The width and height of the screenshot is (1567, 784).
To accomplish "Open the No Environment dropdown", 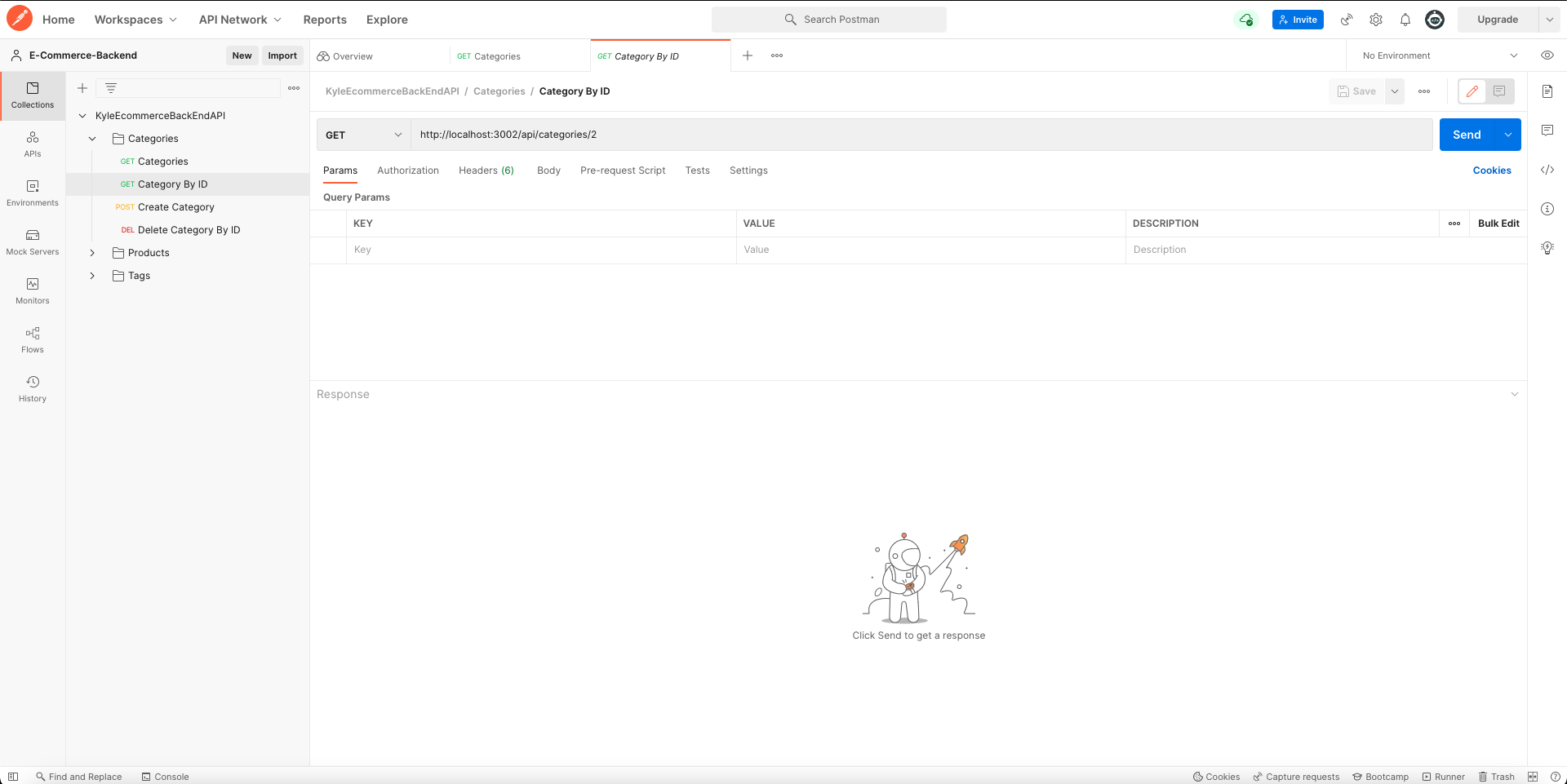I will coord(1436,55).
